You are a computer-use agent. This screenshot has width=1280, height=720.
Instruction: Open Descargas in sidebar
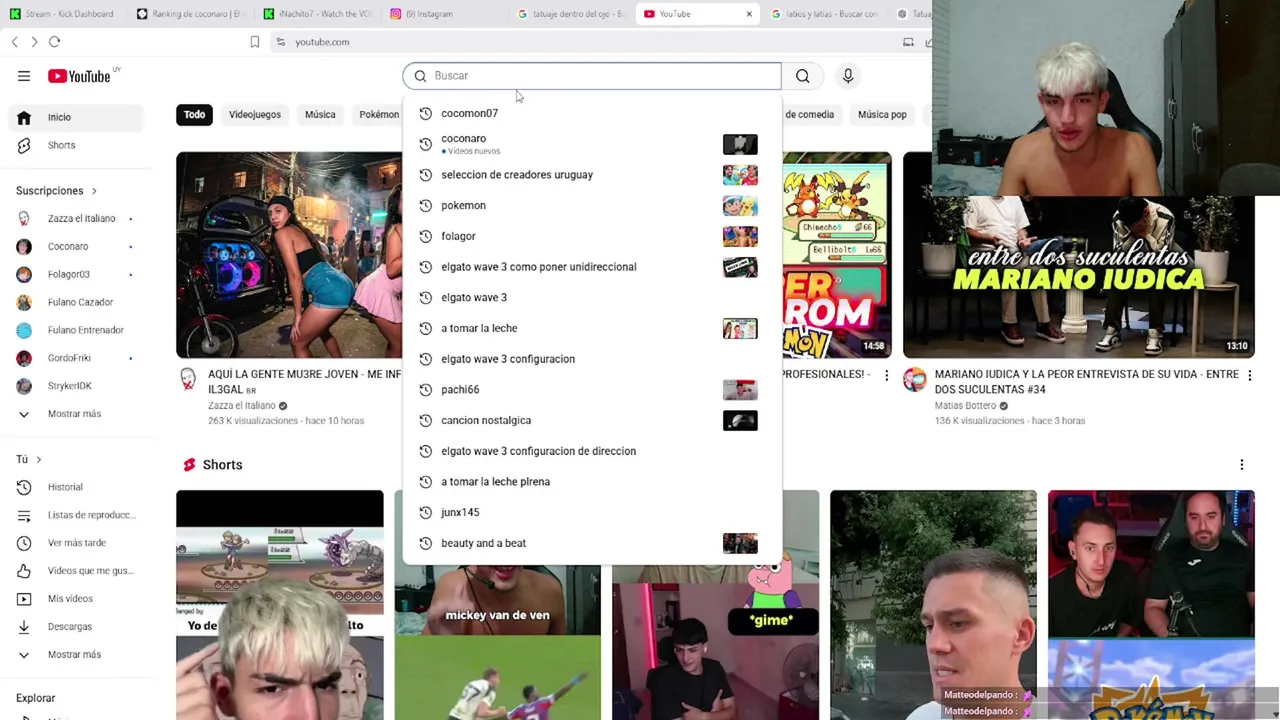pyautogui.click(x=75, y=627)
